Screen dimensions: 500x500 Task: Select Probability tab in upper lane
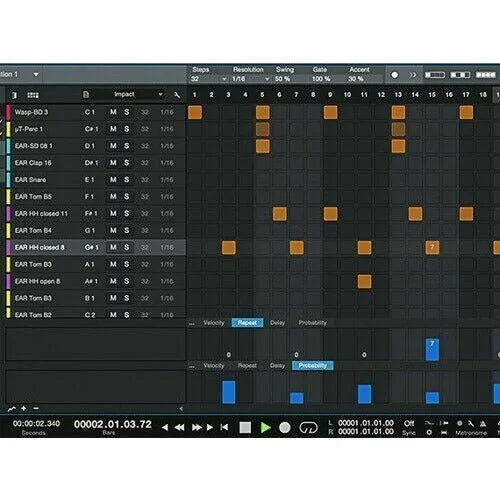click(x=312, y=323)
